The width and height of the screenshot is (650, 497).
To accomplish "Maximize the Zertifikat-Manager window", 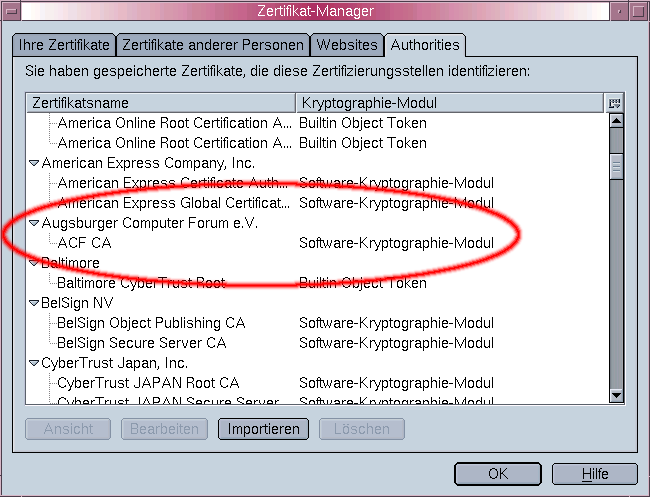I will click(x=638, y=11).
